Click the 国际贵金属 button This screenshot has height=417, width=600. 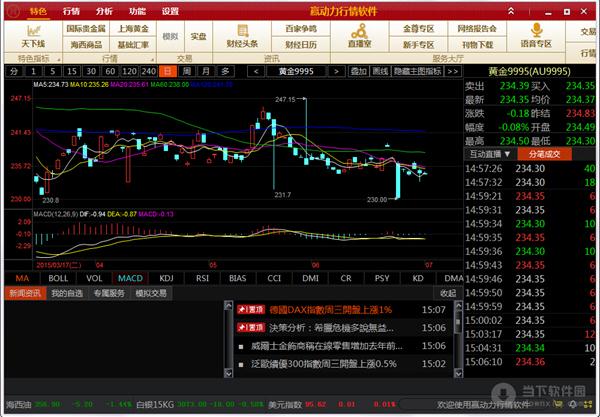point(86,29)
